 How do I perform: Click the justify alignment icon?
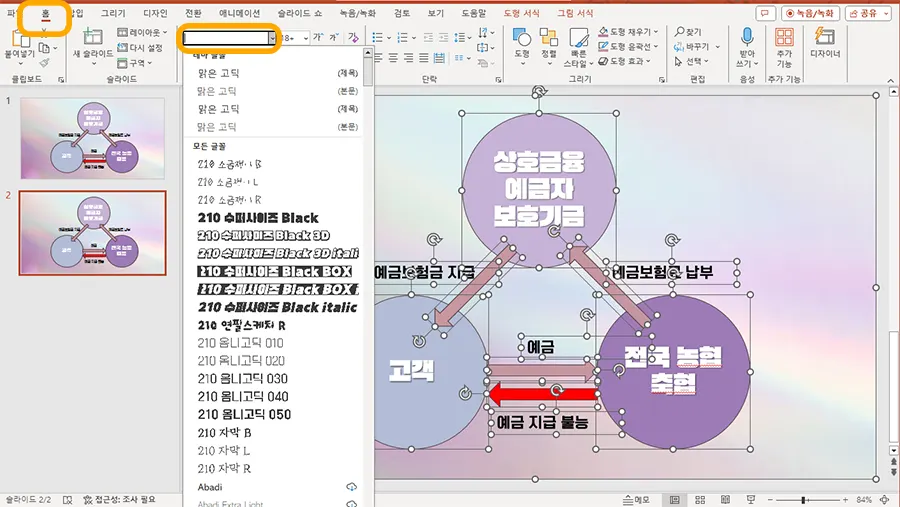[424, 57]
